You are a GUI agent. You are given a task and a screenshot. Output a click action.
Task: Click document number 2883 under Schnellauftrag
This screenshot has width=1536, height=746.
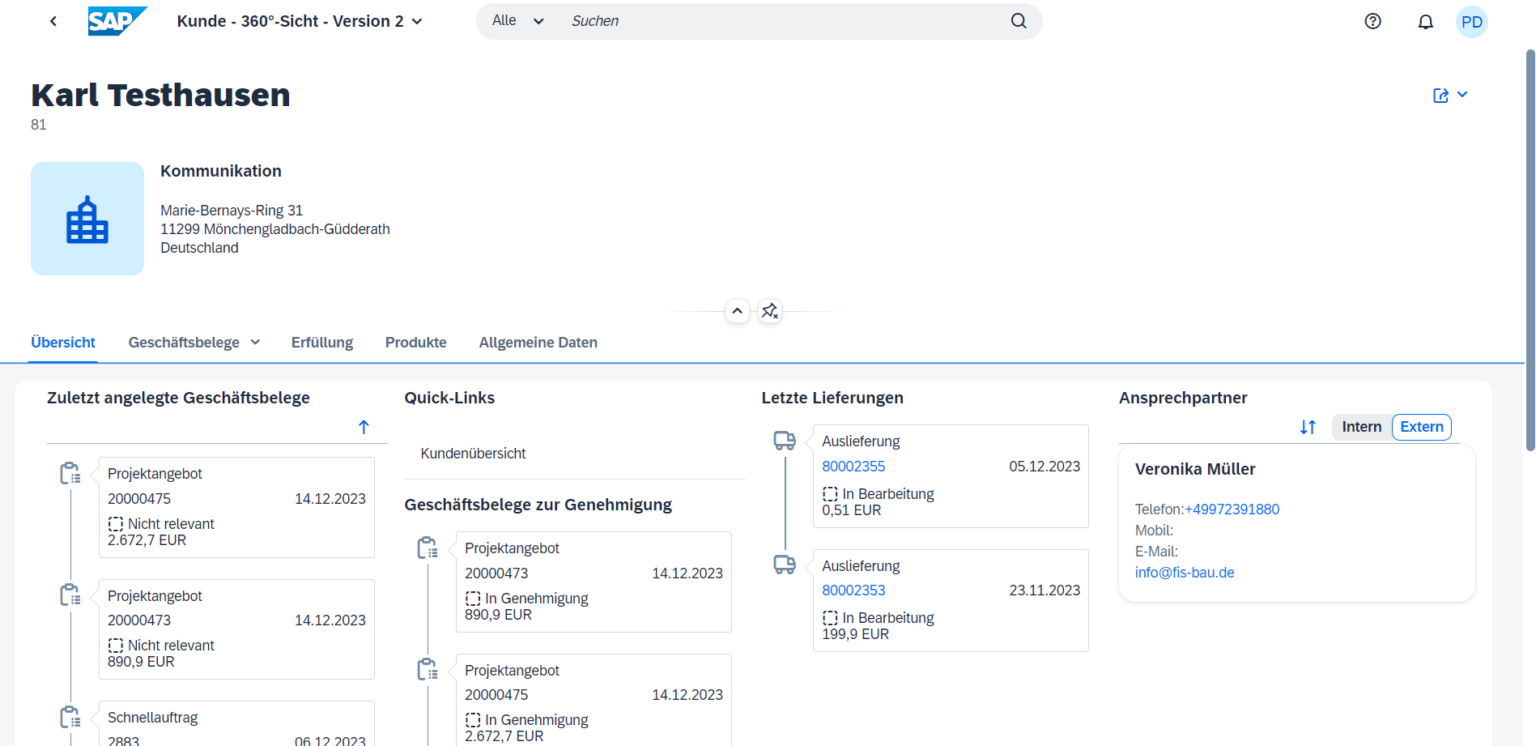(124, 742)
